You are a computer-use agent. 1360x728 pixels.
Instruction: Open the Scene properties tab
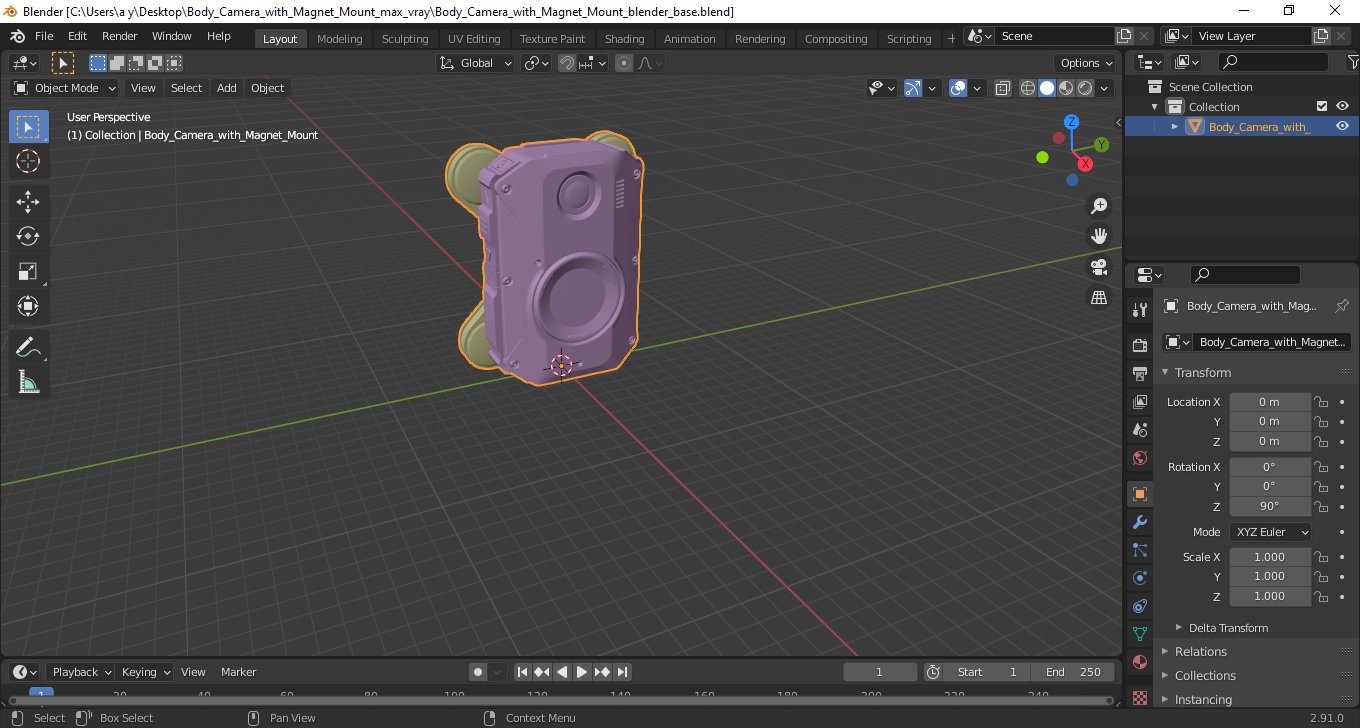coord(1140,430)
